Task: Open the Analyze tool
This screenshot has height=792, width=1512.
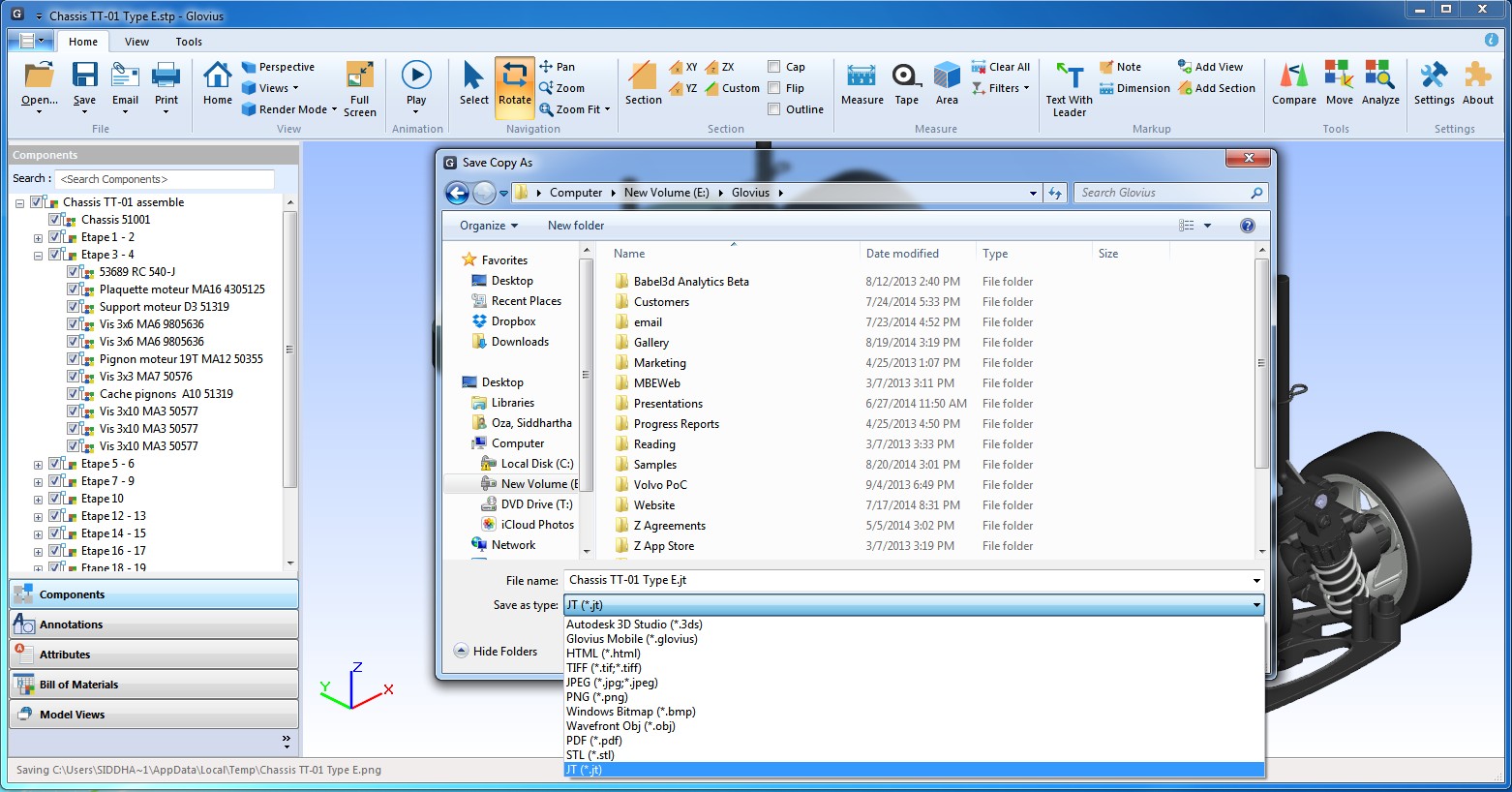Action: pyautogui.click(x=1380, y=83)
